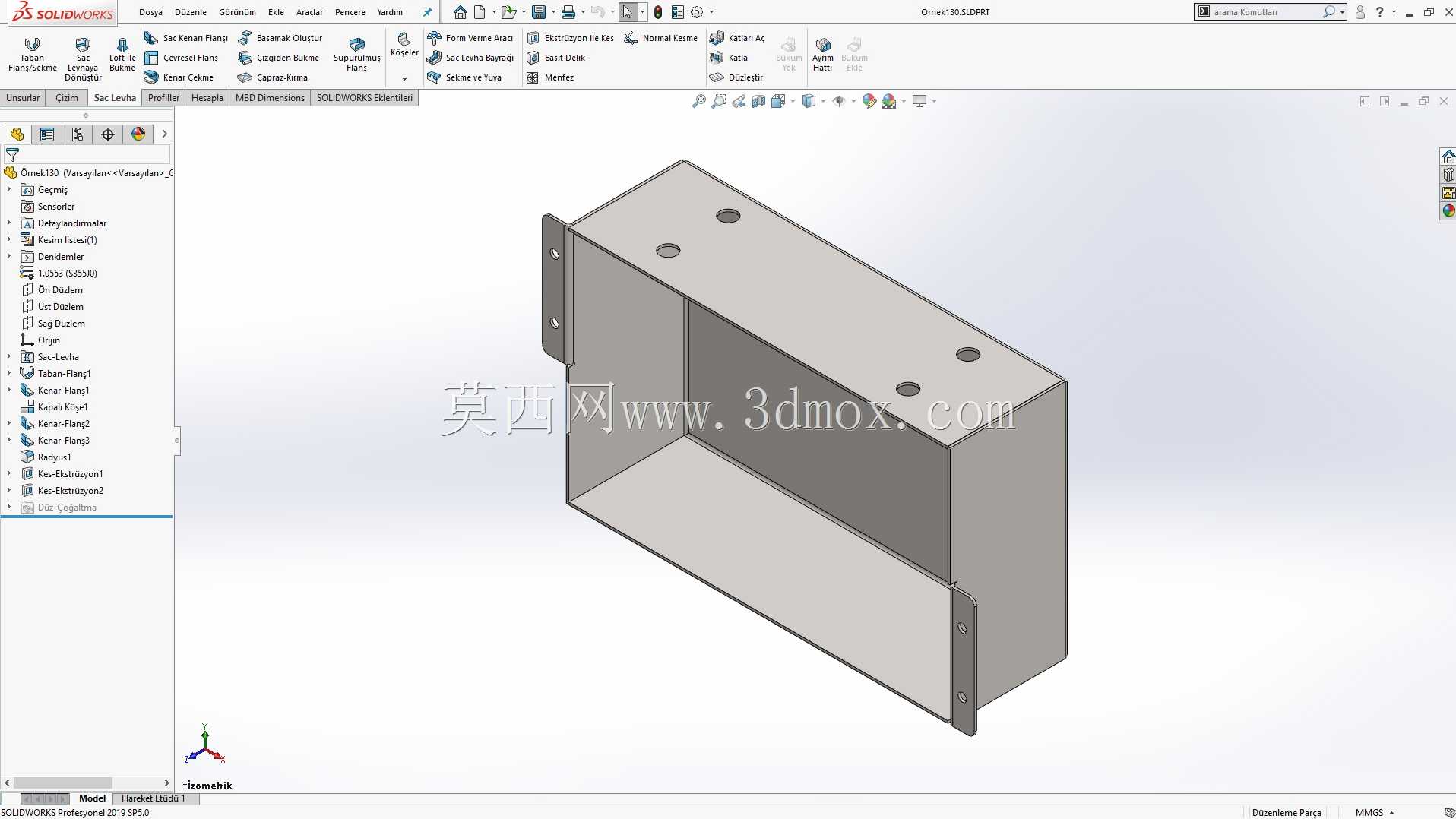The width and height of the screenshot is (1456, 819).
Task: Click the arama Komutları search field
Action: click(x=1265, y=12)
